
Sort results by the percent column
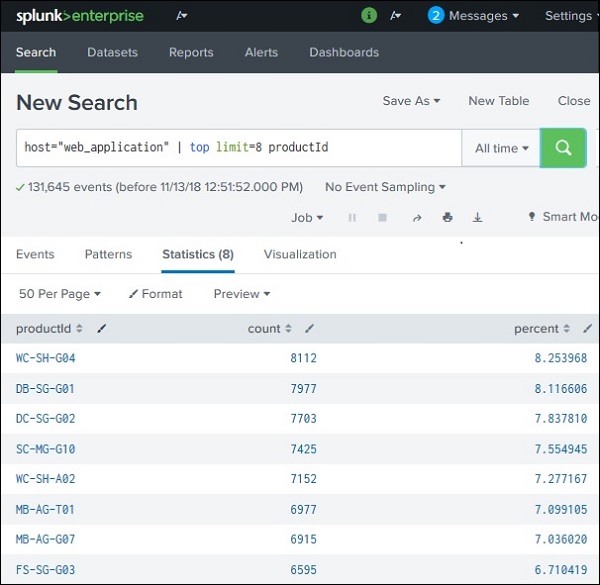(x=543, y=328)
